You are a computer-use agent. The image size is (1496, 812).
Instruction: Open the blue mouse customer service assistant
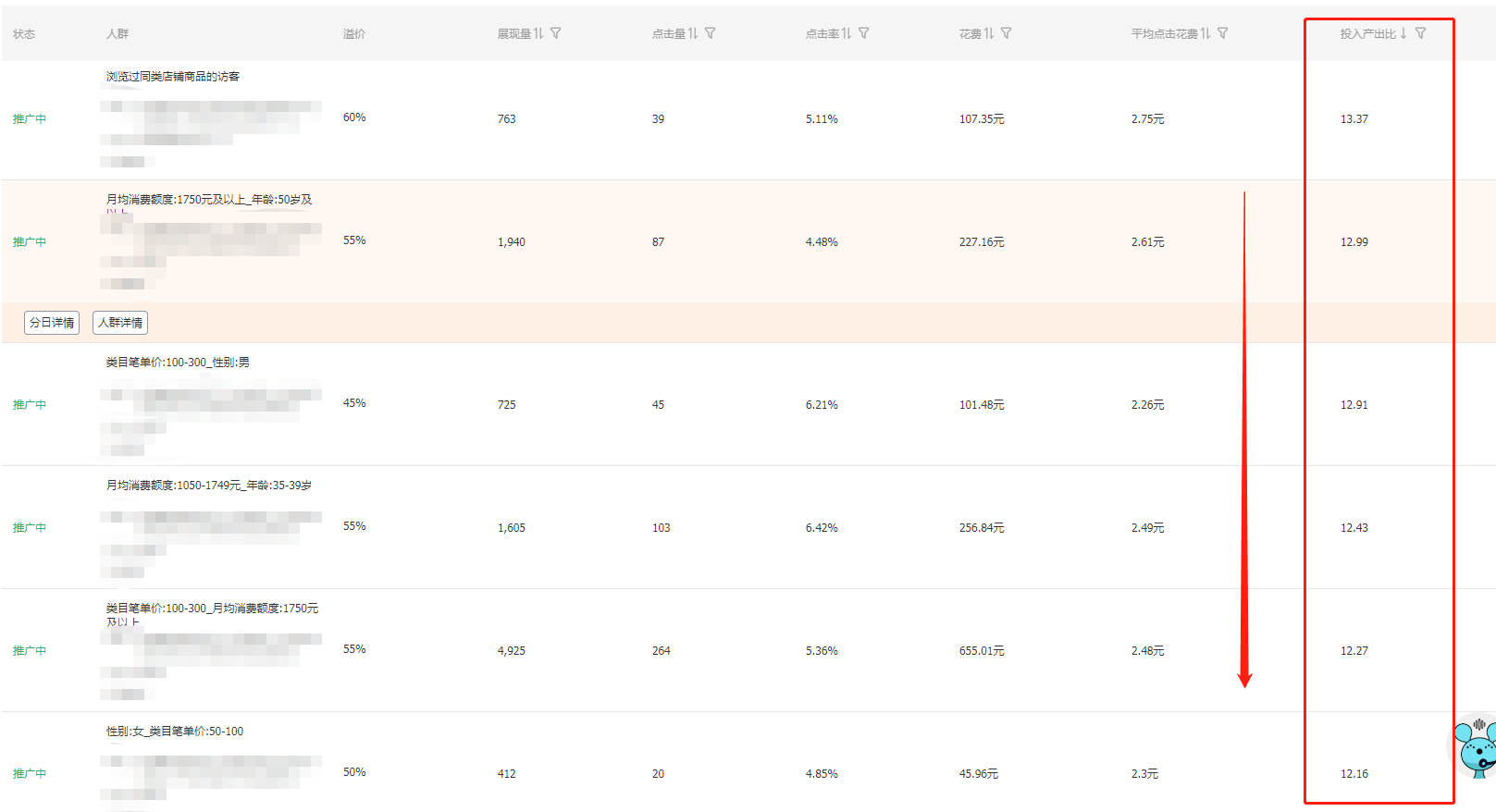pyautogui.click(x=1474, y=747)
